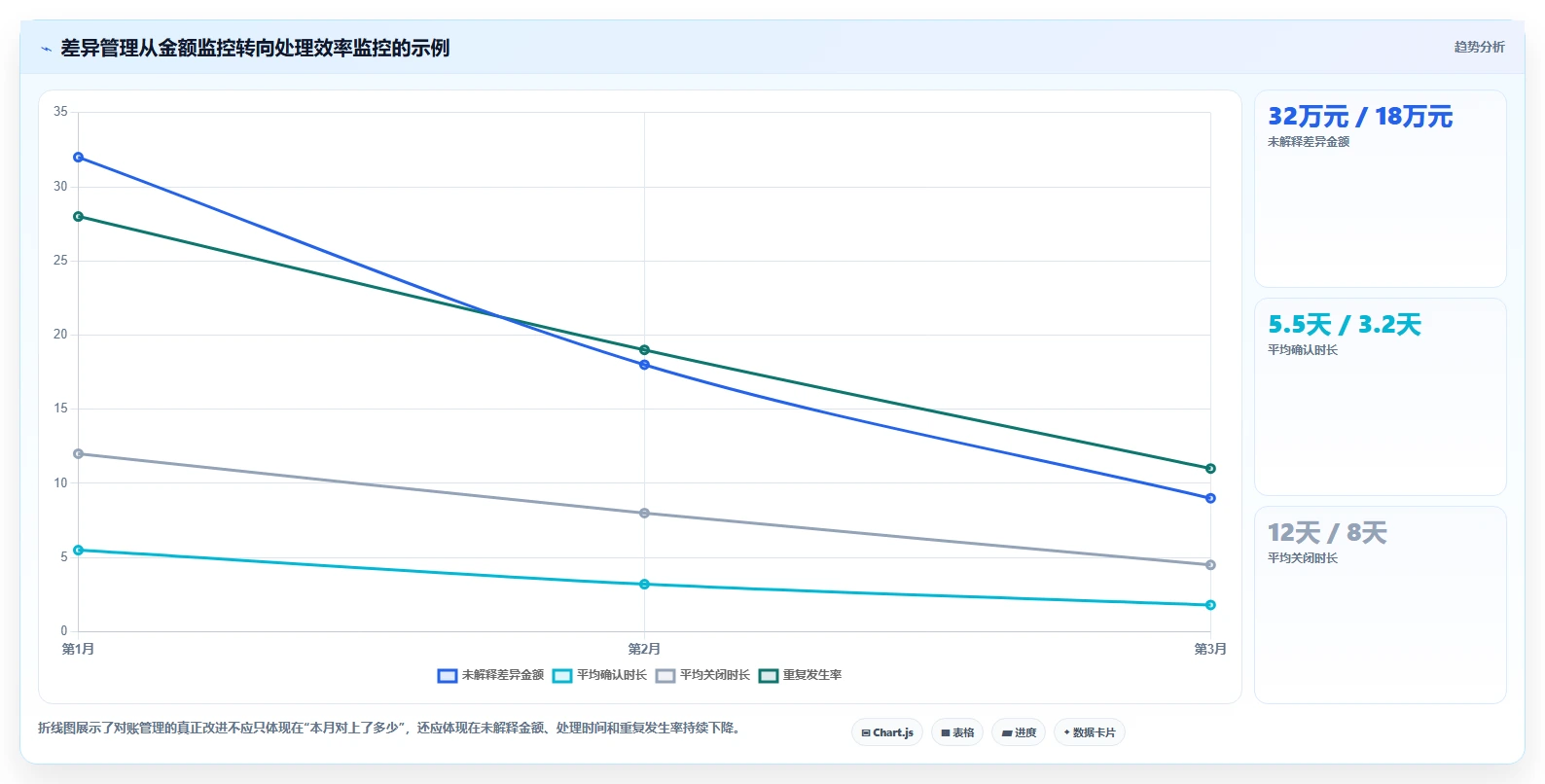
Task: Click the green data point at 第2月 (19)
Action: [x=644, y=350]
